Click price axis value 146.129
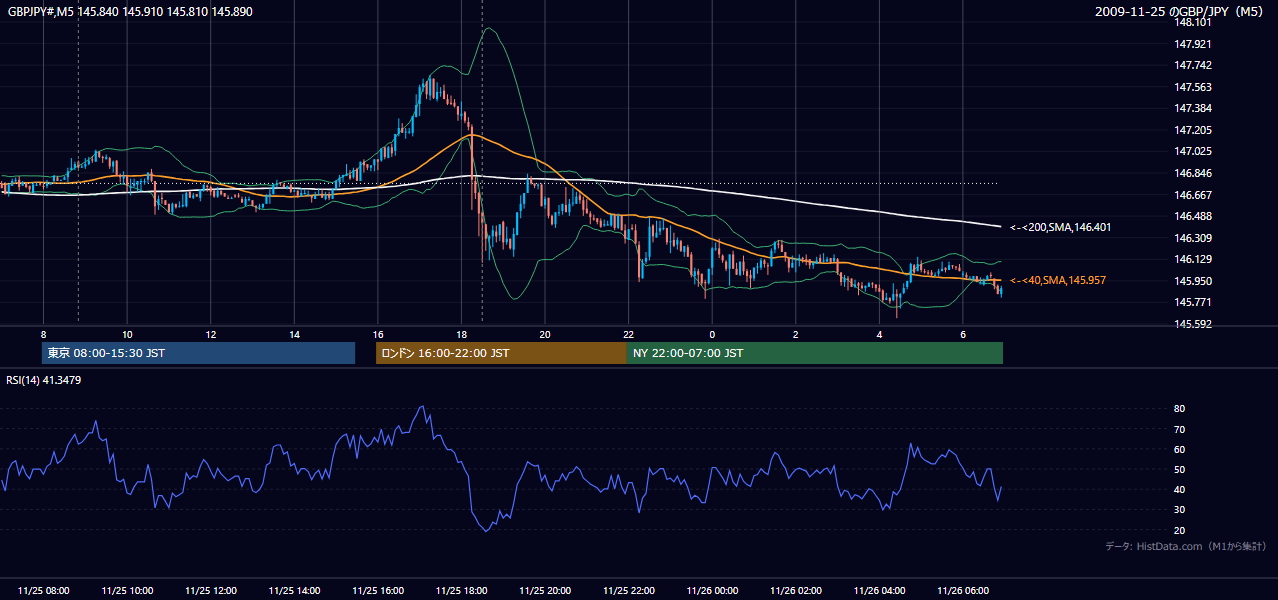 (x=1193, y=259)
